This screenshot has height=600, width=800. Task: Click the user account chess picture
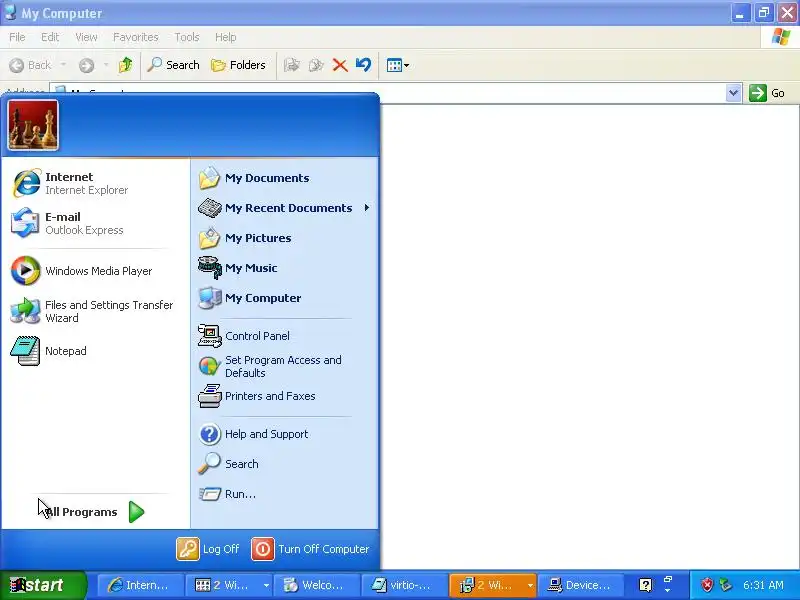point(33,126)
